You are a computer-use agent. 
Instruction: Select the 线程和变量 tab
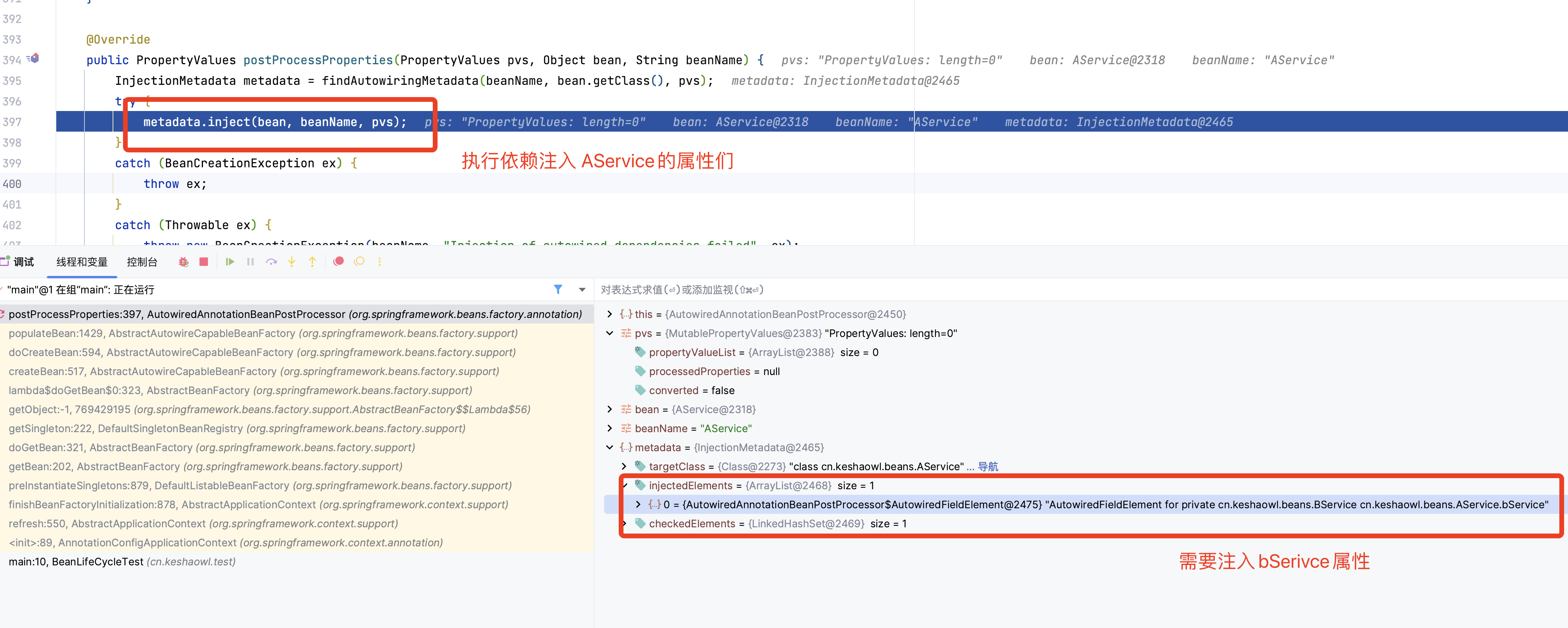[82, 262]
